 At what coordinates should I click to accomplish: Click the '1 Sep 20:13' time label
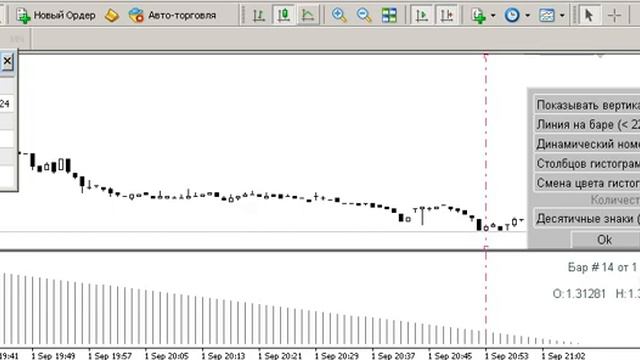pyautogui.click(x=224, y=356)
